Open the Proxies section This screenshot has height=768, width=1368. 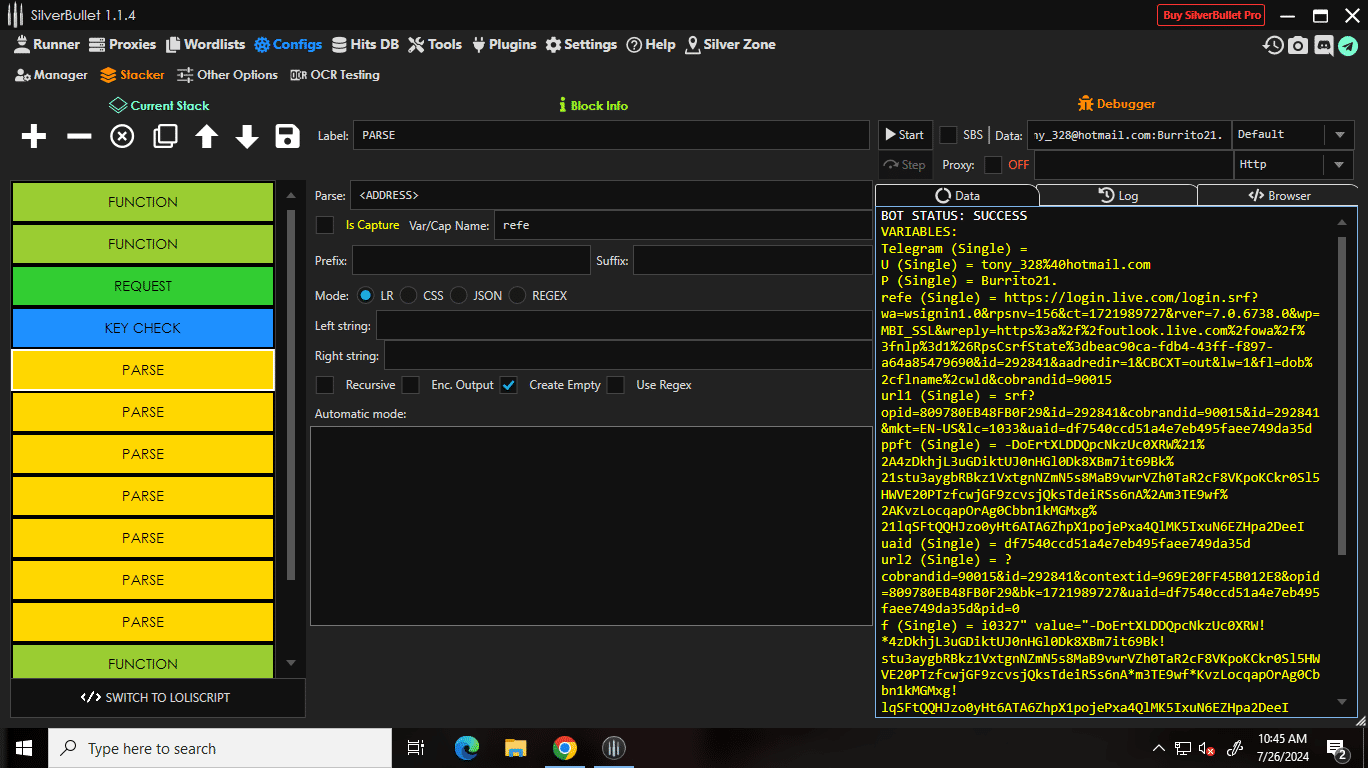tap(123, 44)
